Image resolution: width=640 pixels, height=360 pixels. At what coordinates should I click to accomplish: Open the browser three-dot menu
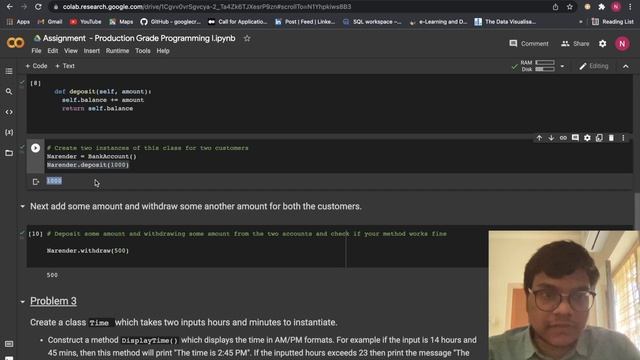point(630,7)
